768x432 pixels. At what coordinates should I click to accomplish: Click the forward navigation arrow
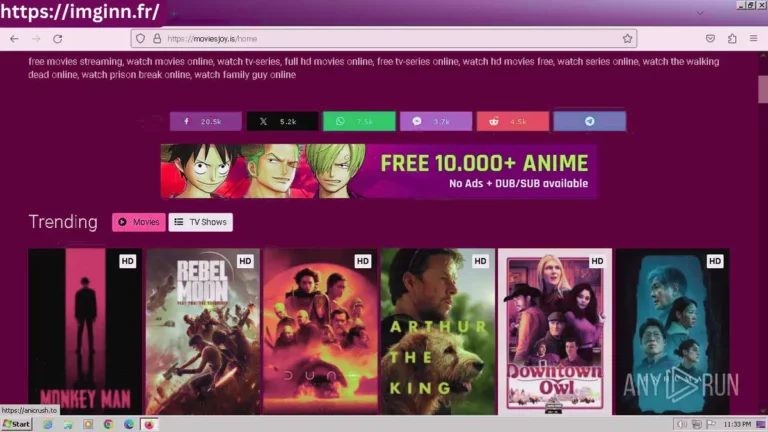[36, 39]
